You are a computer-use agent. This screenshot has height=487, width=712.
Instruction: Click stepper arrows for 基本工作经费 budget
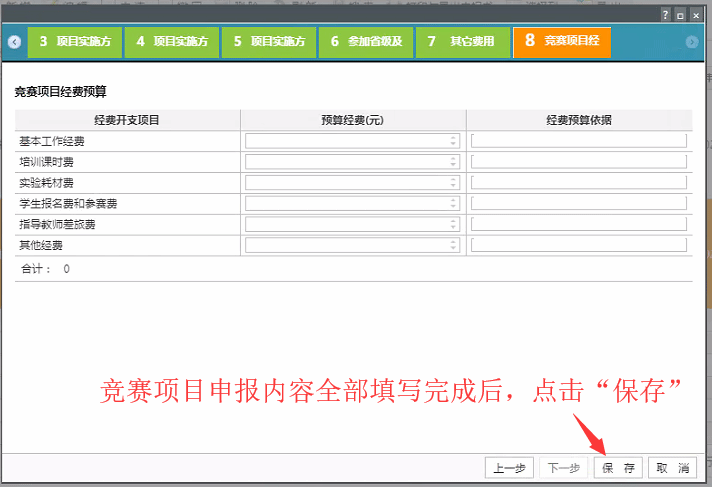tap(453, 141)
